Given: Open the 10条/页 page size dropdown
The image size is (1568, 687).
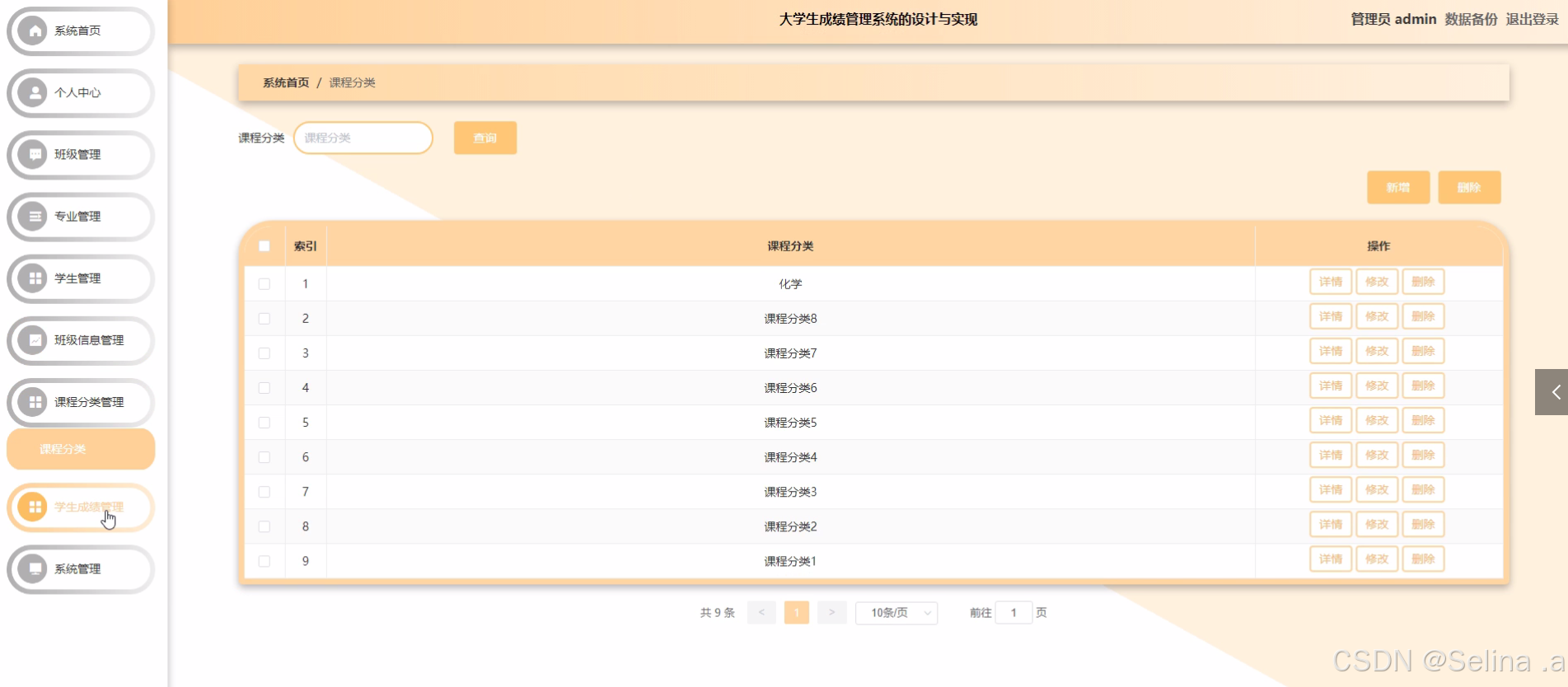Looking at the screenshot, I should point(896,613).
